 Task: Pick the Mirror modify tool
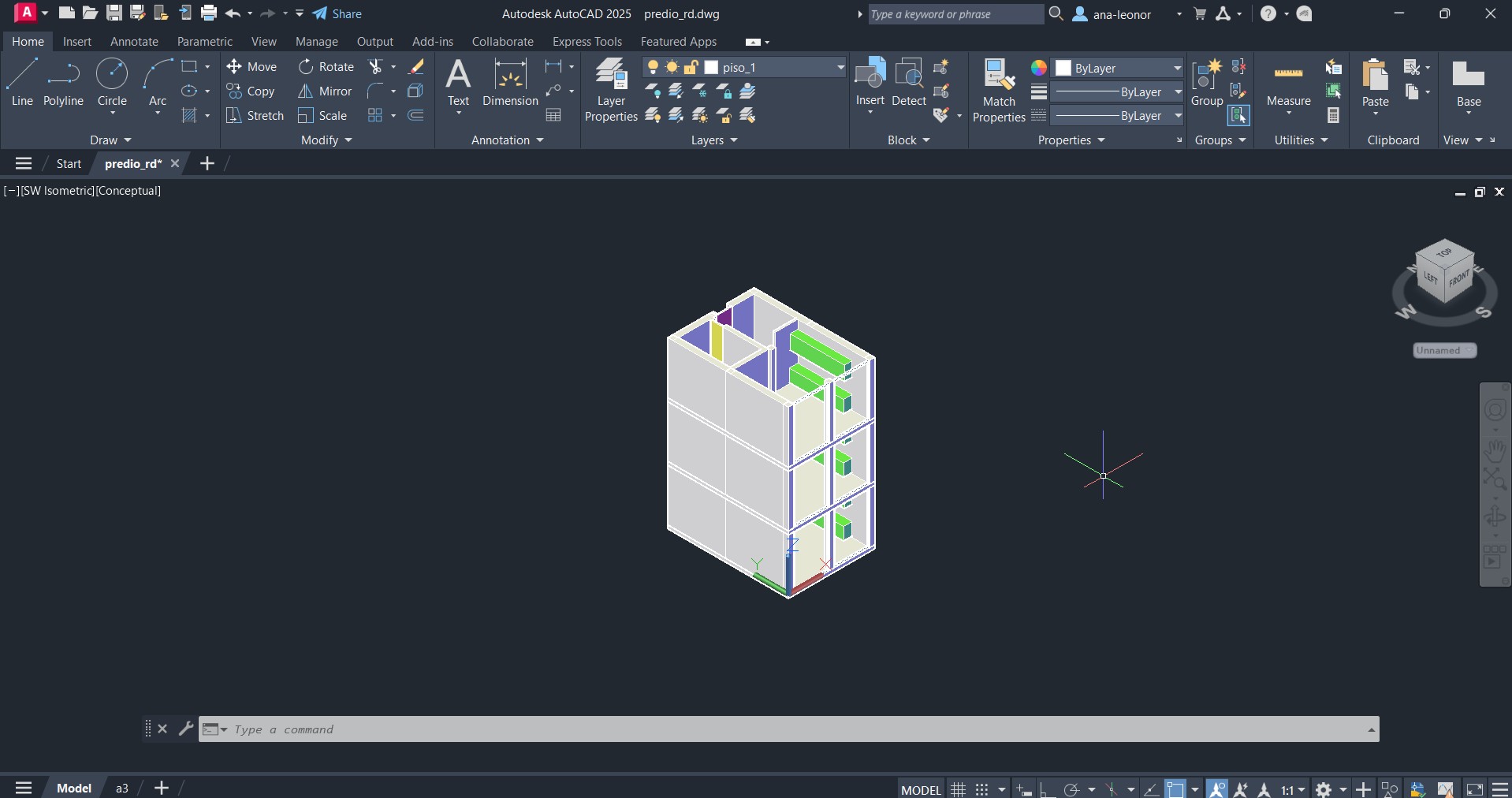[325, 91]
